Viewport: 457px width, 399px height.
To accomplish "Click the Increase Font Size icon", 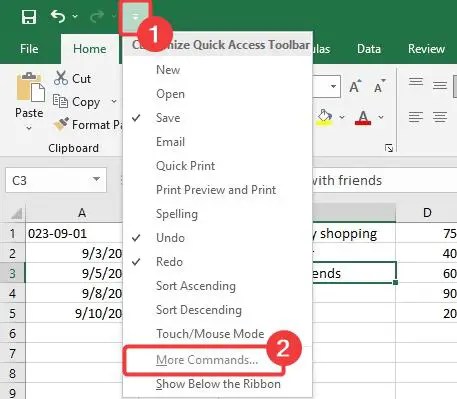I will pos(355,87).
